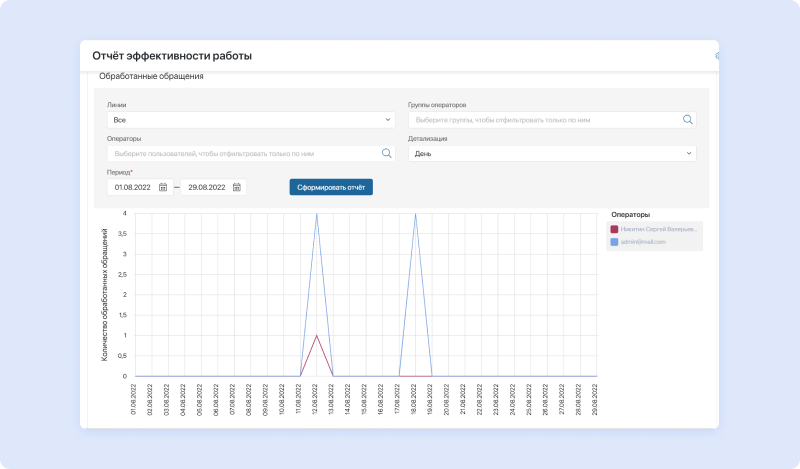800x469 pixels.
Task: Click blue color swatch for admin@mail.com
Action: (615, 242)
